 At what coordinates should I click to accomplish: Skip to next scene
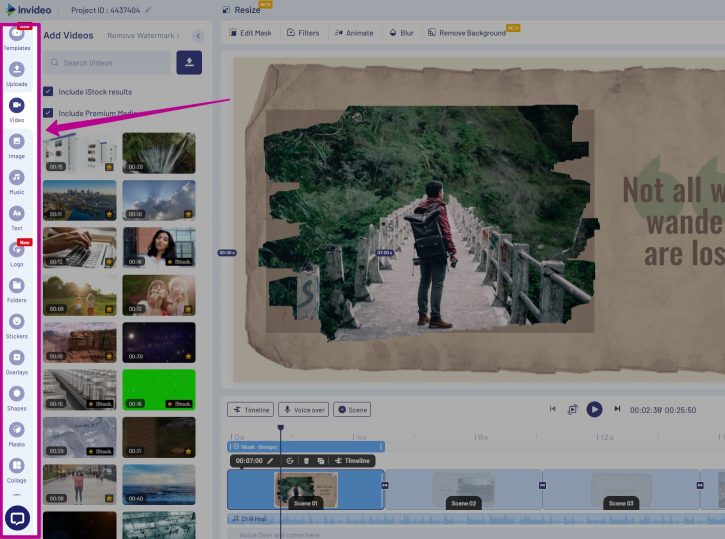tap(617, 409)
